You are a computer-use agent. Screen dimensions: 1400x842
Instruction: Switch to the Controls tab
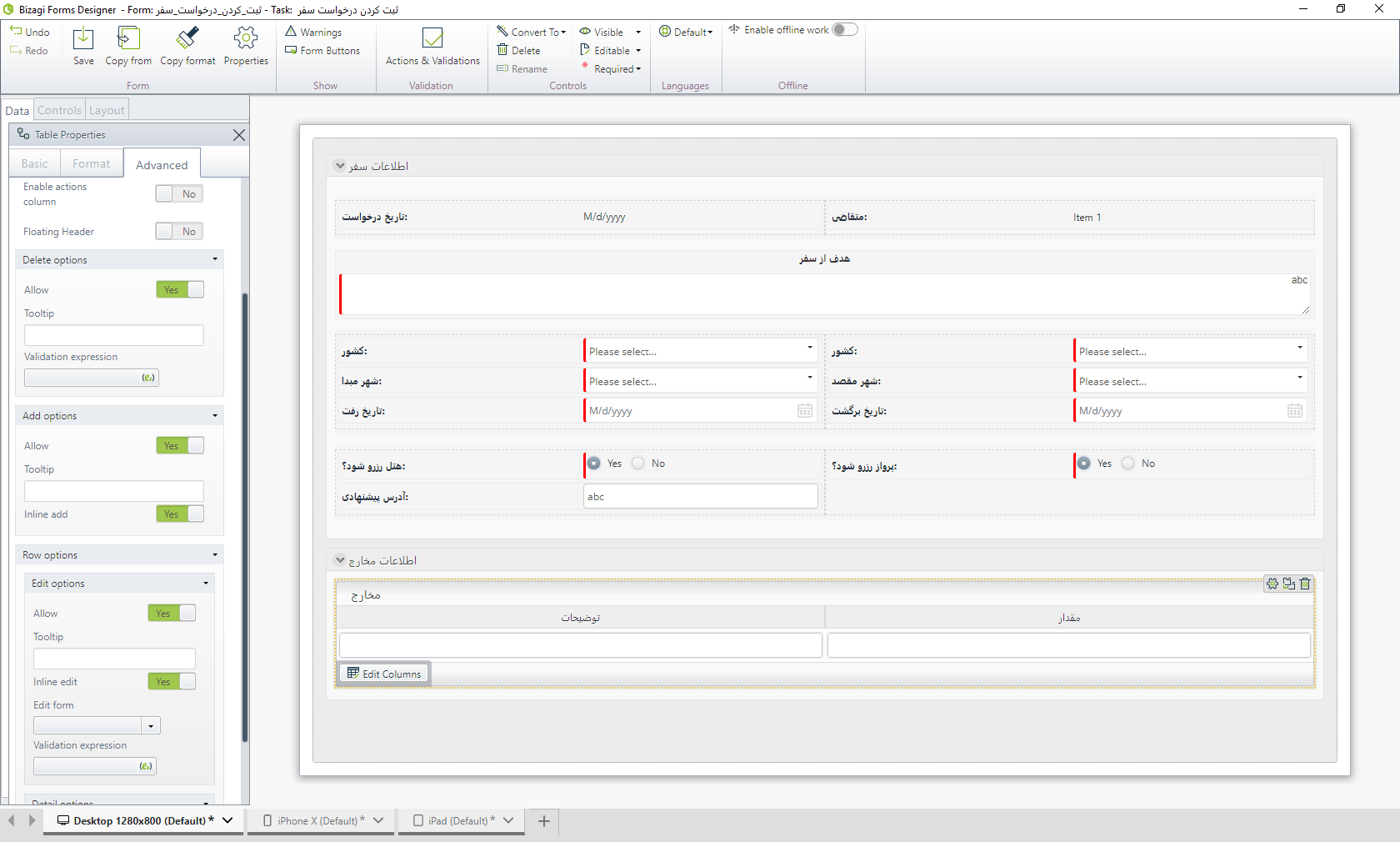pyautogui.click(x=59, y=110)
